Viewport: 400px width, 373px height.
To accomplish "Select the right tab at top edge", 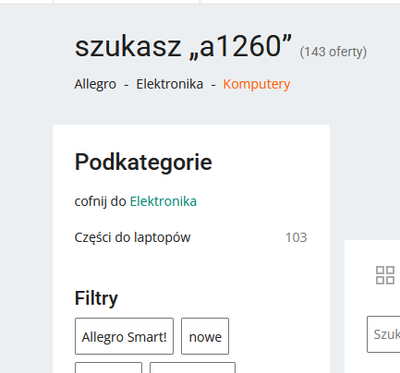I will click(x=300, y=2).
